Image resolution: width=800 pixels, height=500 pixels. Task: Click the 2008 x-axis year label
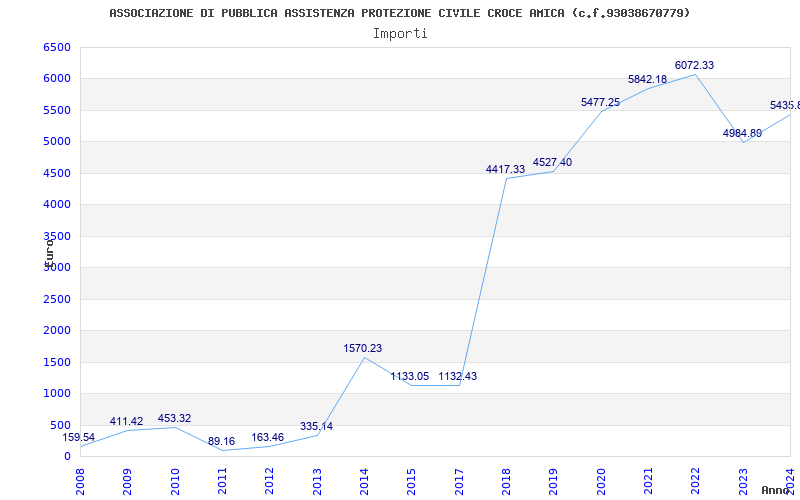click(80, 481)
